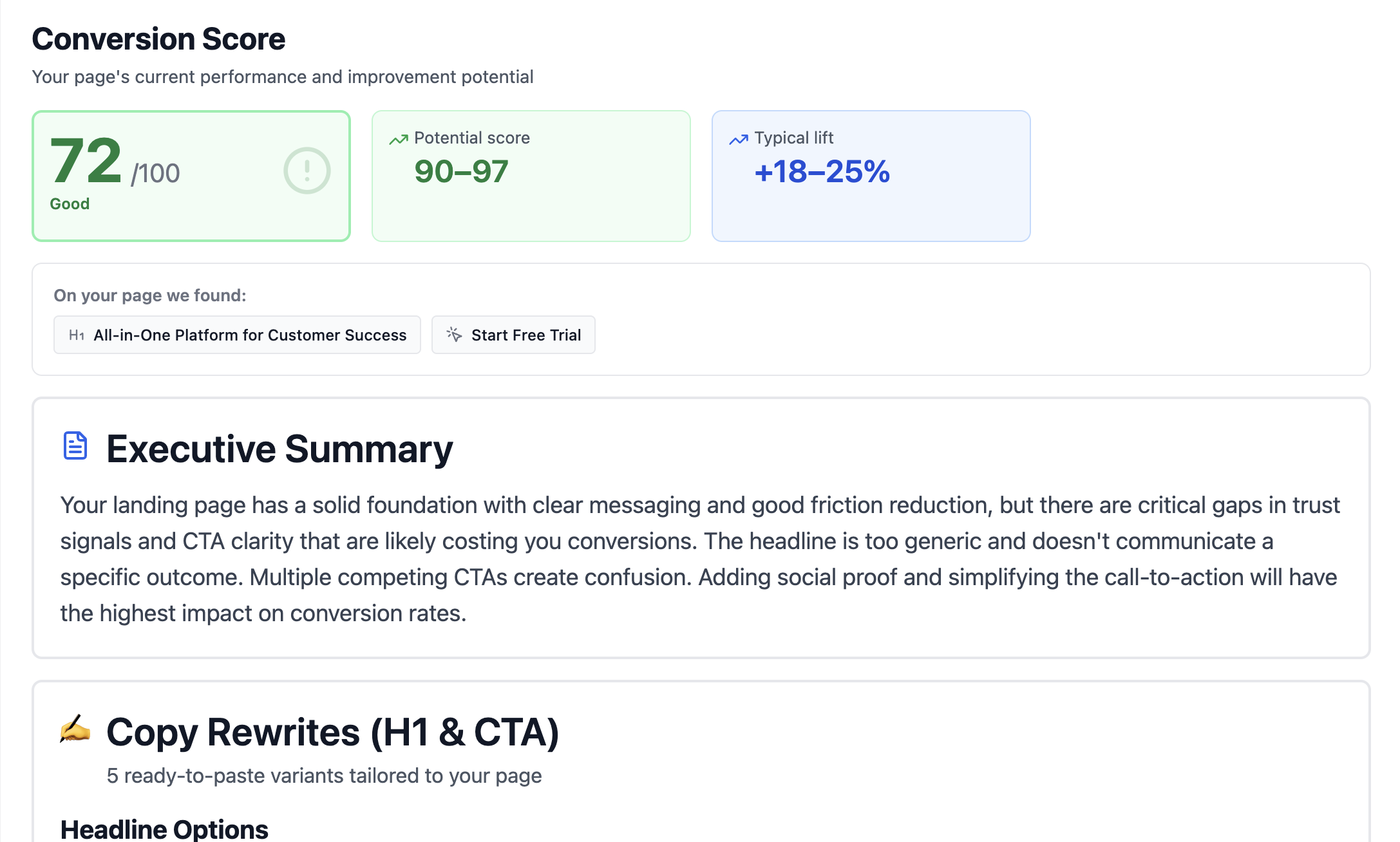Select the 72 score number

click(x=86, y=161)
